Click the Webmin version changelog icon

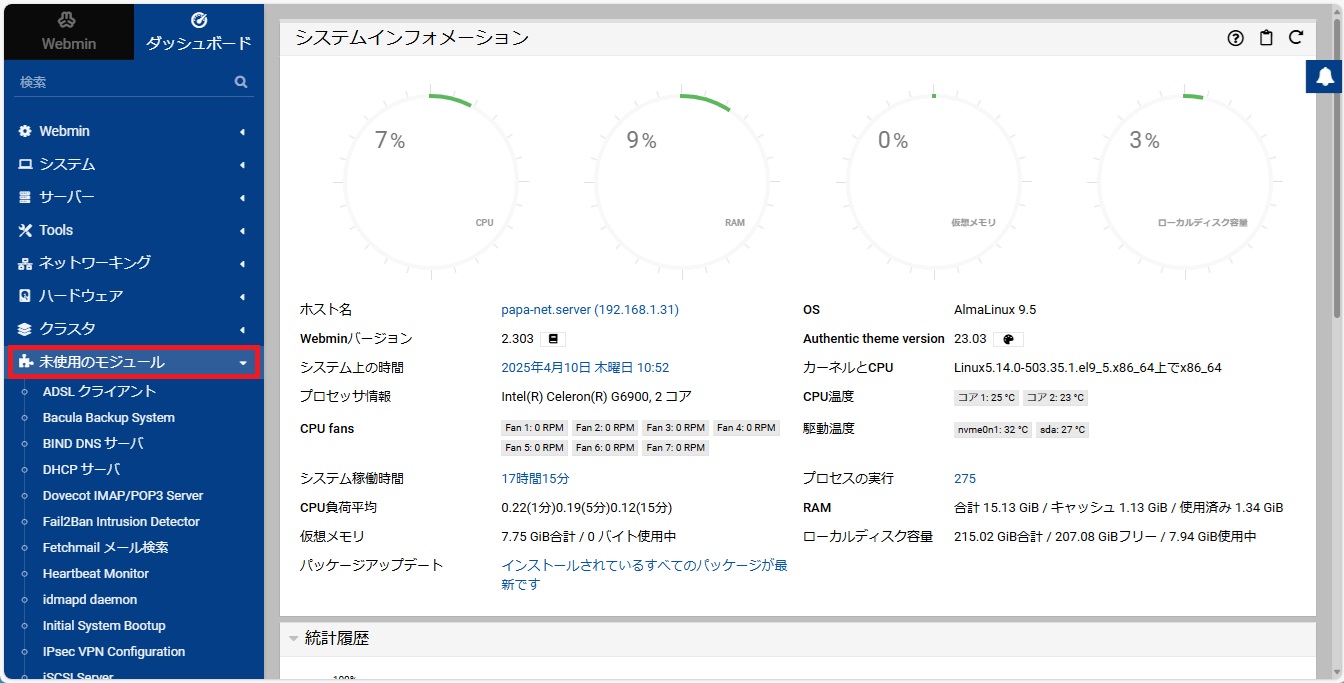click(x=553, y=339)
